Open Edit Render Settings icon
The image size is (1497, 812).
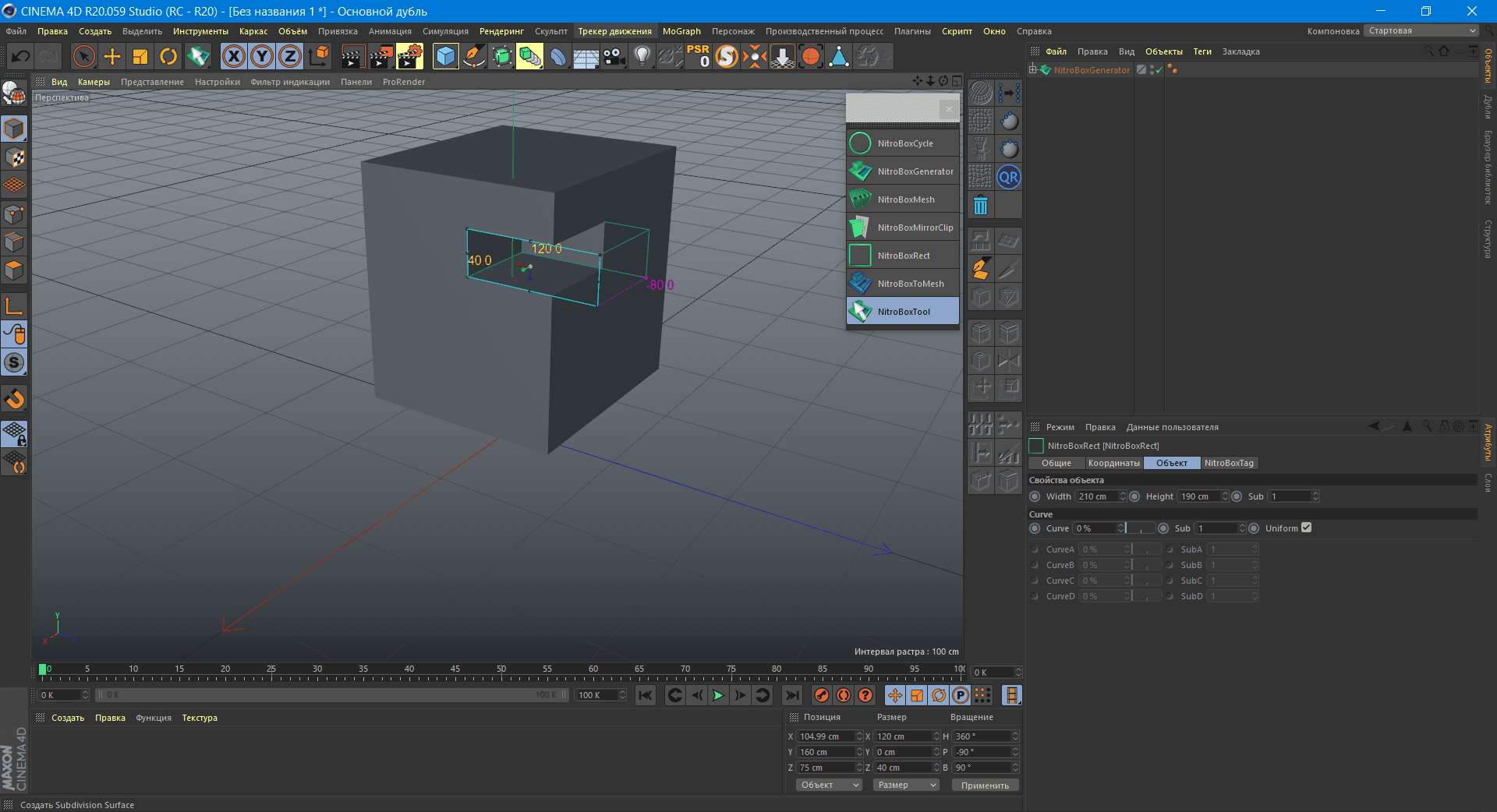coord(409,56)
